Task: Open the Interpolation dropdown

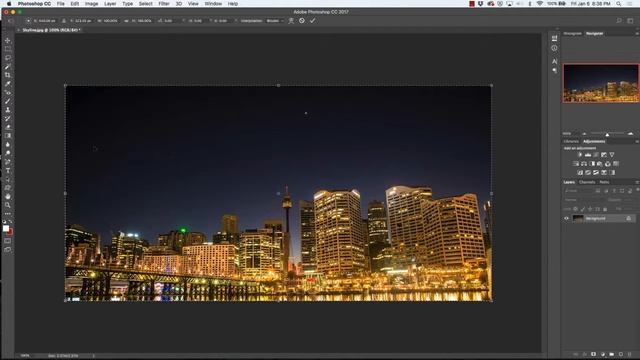Action: [275, 20]
